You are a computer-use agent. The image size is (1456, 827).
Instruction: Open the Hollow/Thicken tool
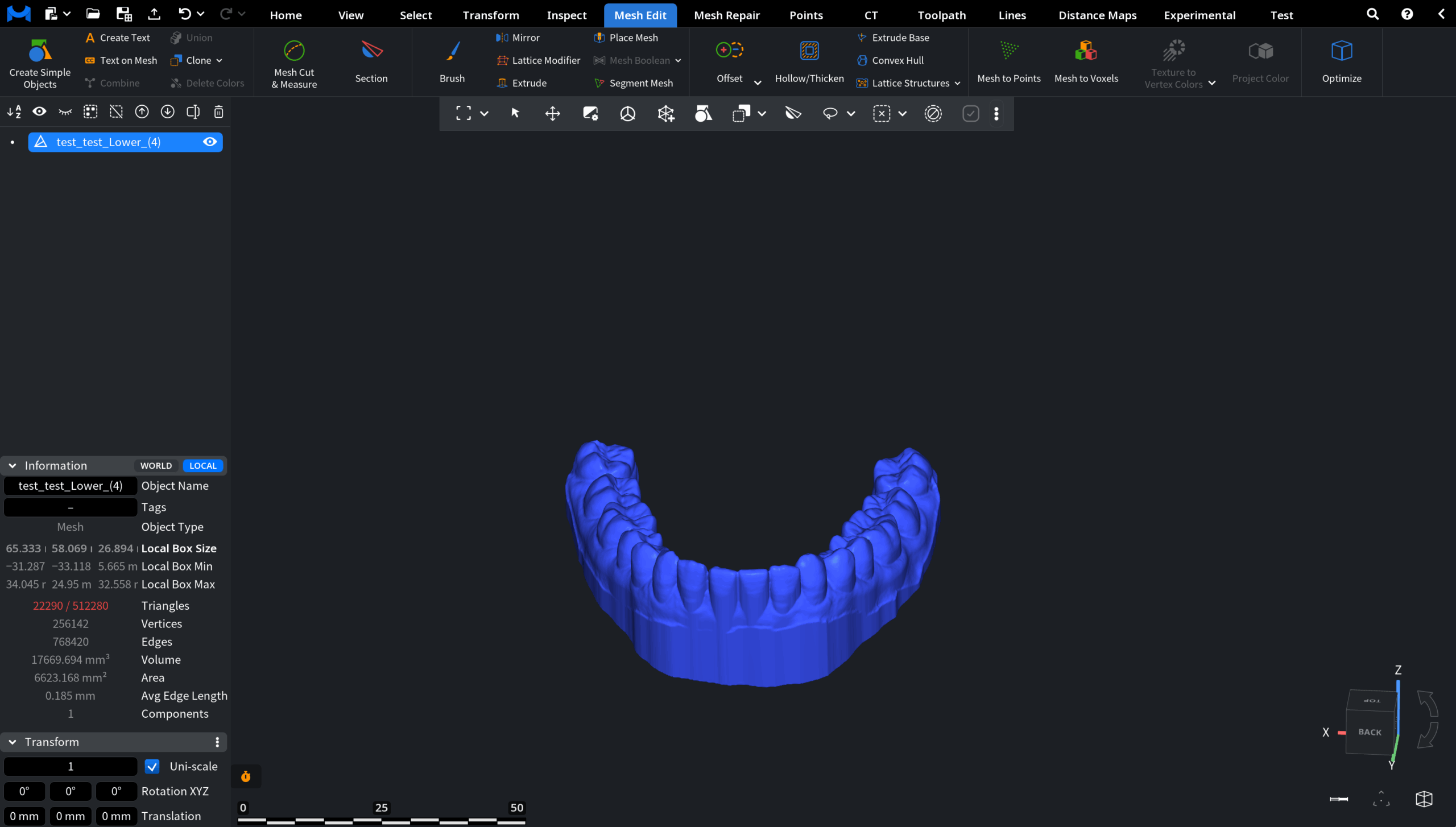coord(809,63)
